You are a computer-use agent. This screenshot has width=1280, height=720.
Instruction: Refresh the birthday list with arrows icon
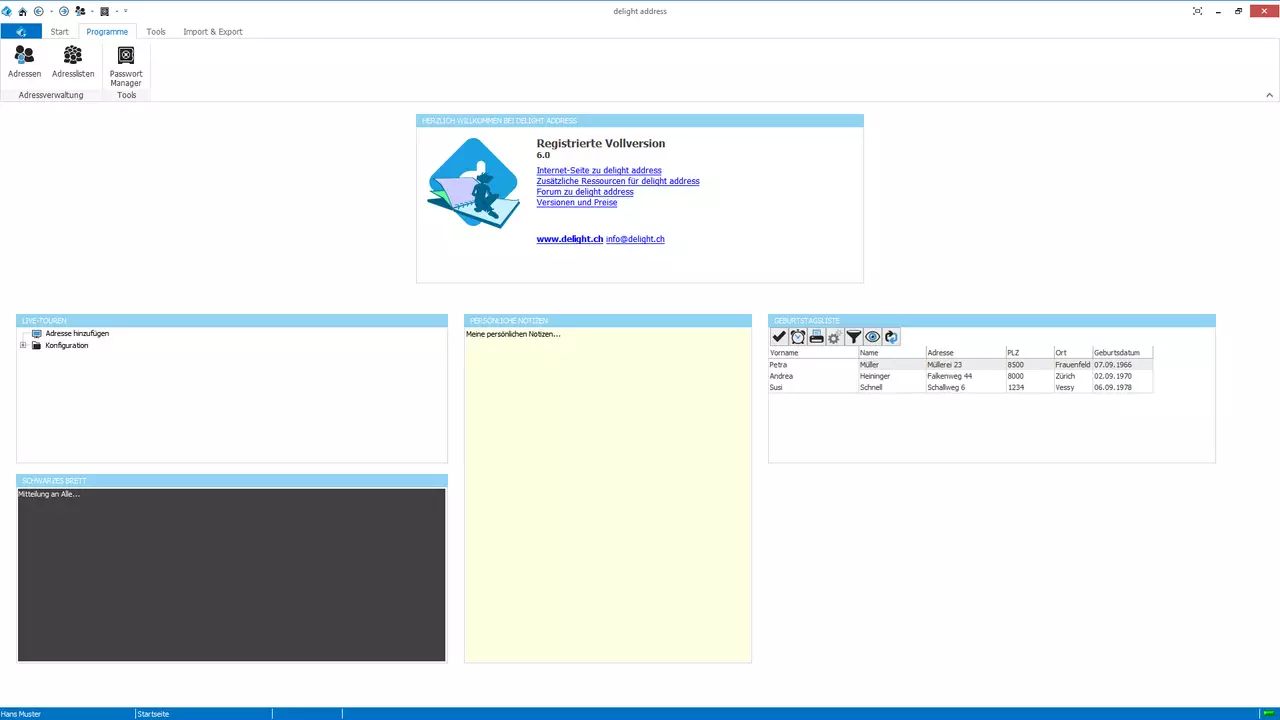891,337
